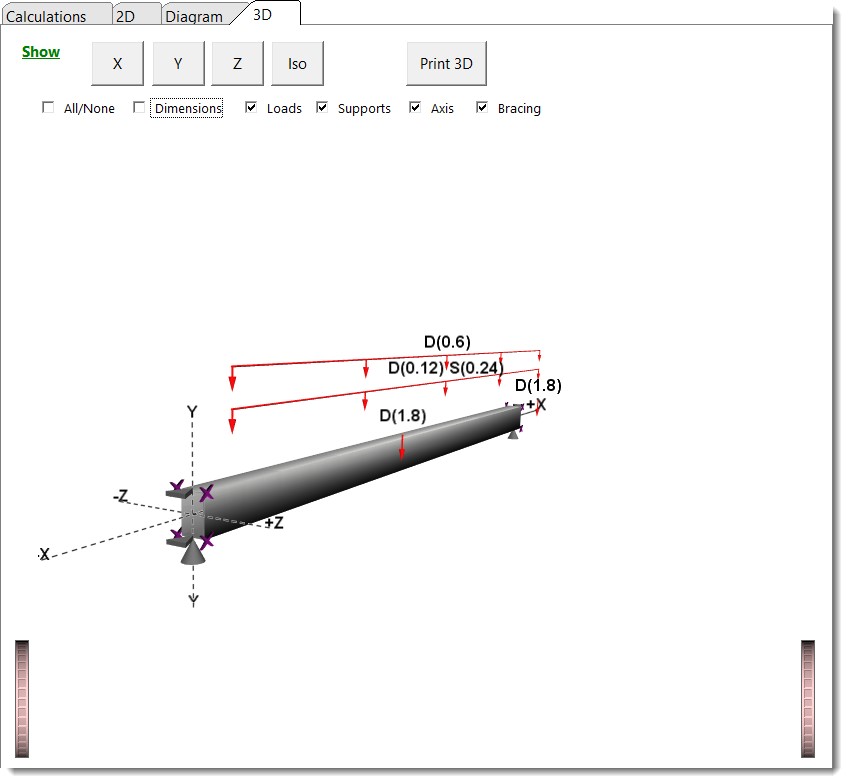Click the 3D tab
848x783 pixels.
263,14
